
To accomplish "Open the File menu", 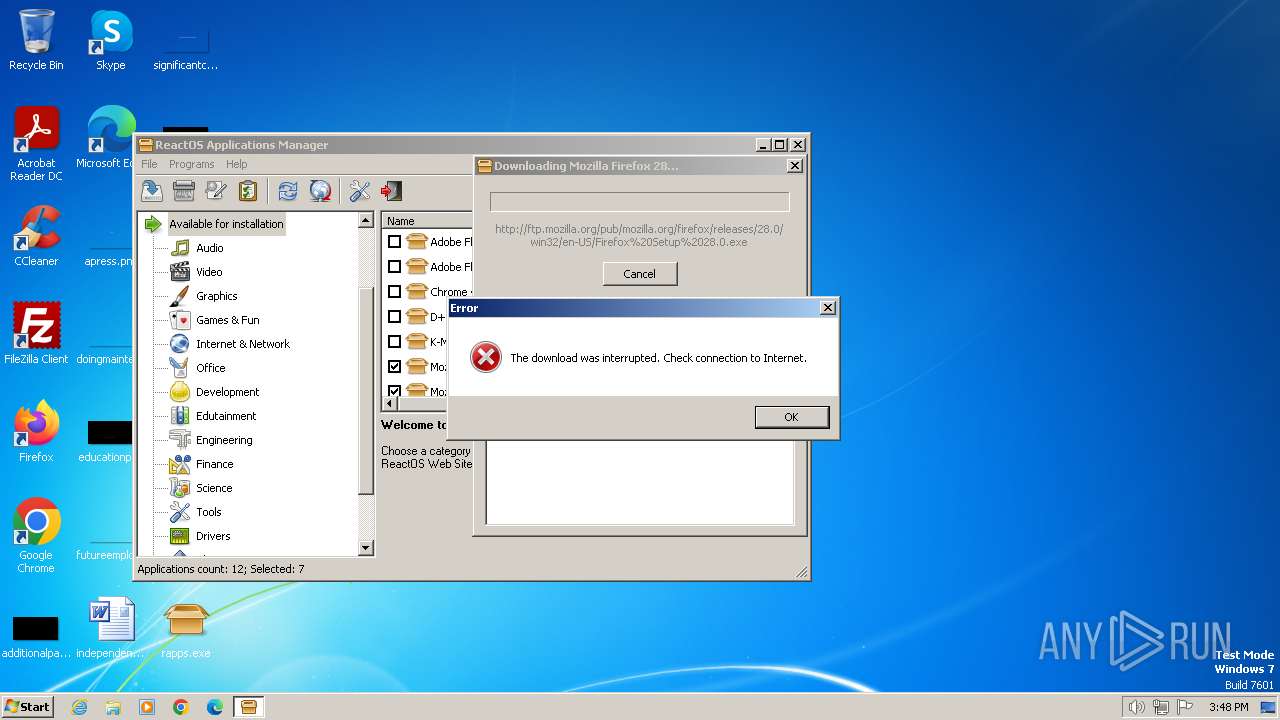I will pyautogui.click(x=149, y=164).
